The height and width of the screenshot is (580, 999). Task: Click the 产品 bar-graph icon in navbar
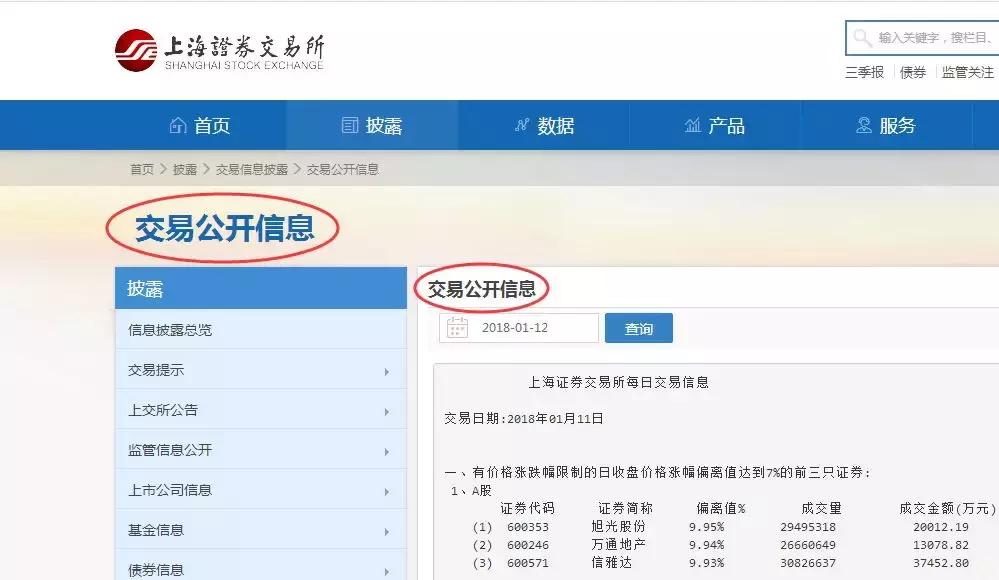[x=691, y=124]
